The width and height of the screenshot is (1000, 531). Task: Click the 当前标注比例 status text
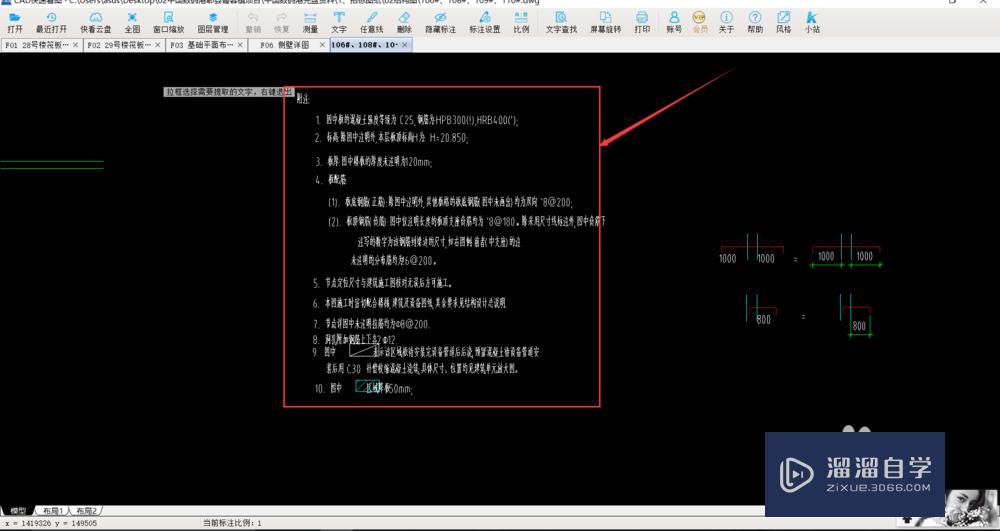pos(232,523)
